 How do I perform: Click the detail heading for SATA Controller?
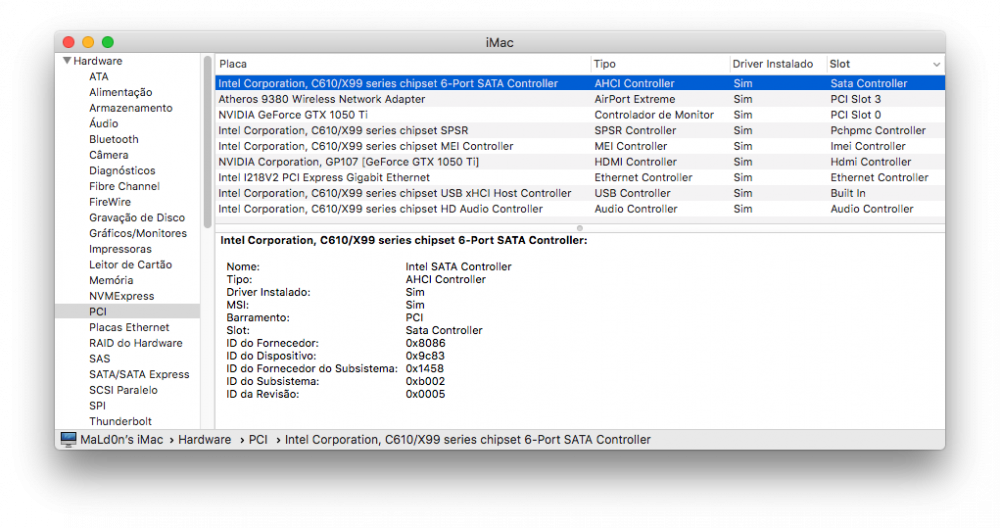pos(404,240)
